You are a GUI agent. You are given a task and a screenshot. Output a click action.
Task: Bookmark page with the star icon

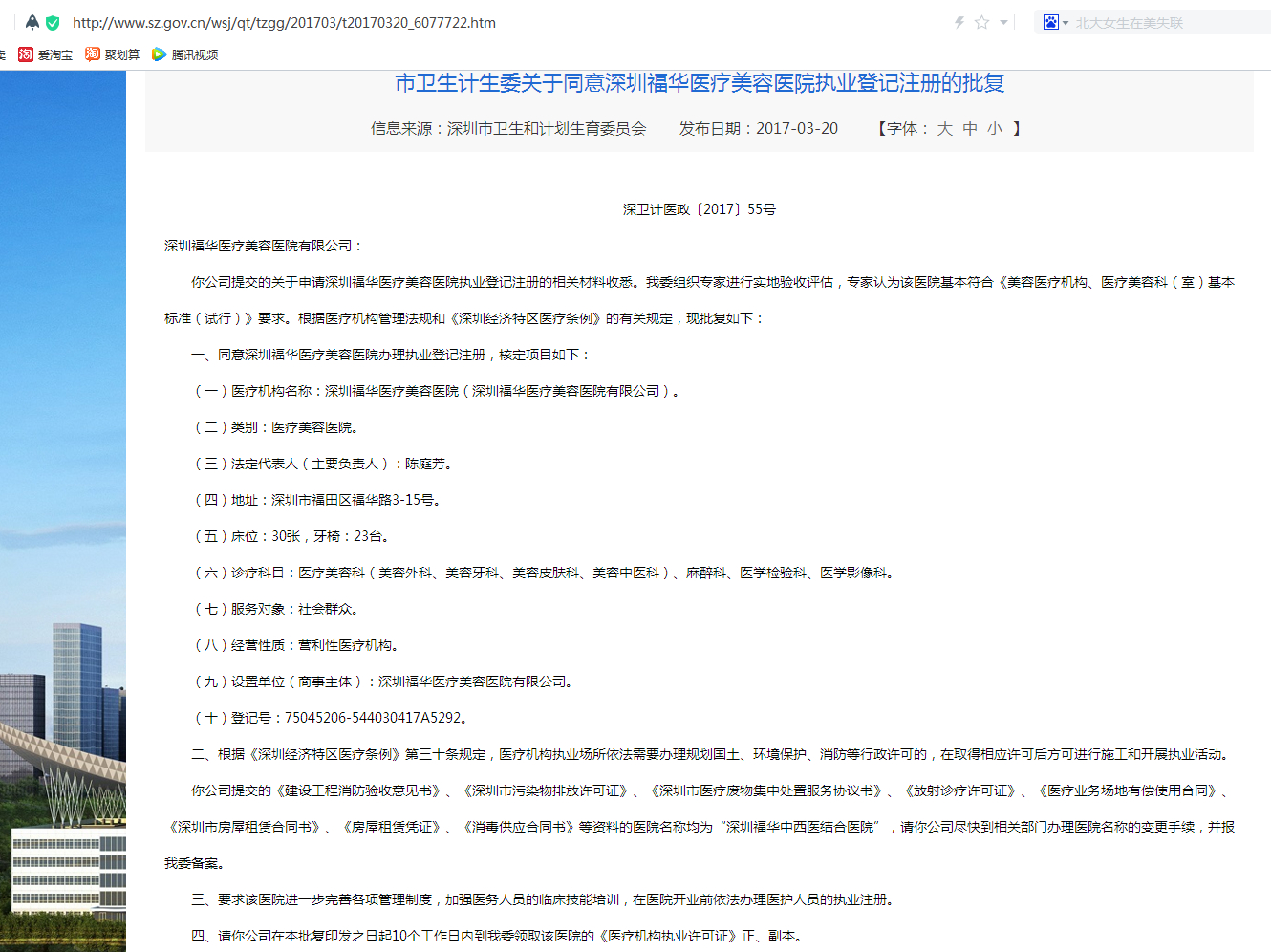(981, 22)
